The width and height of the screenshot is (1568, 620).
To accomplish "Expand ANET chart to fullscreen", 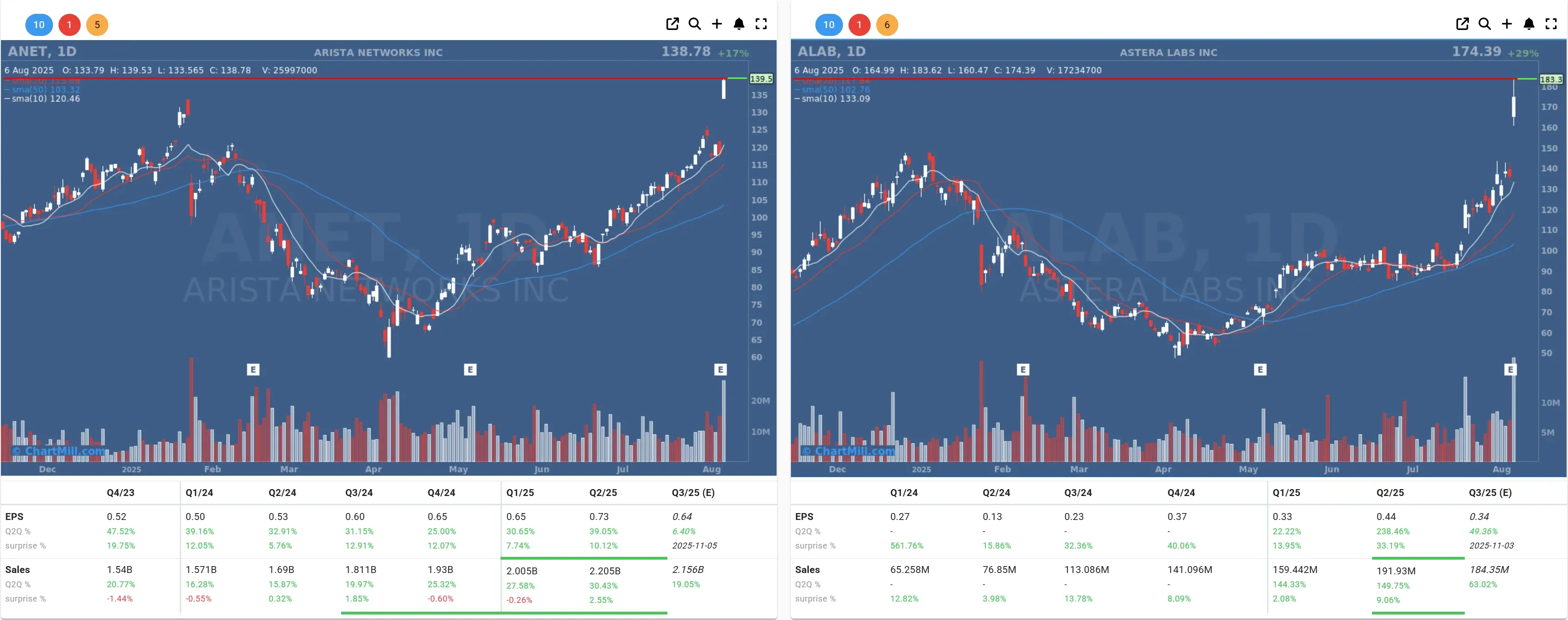I will coord(761,24).
